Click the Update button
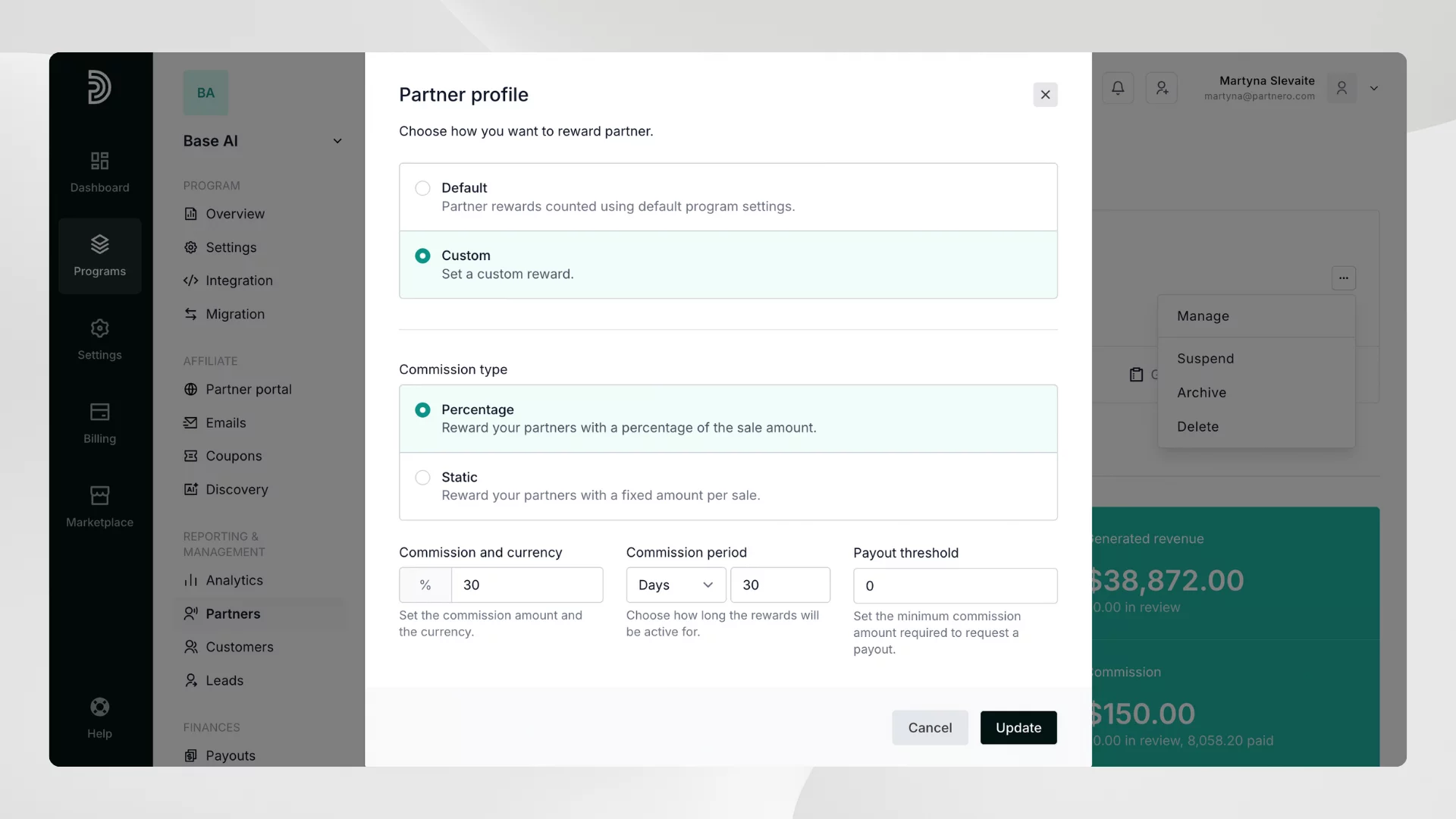 pyautogui.click(x=1018, y=727)
